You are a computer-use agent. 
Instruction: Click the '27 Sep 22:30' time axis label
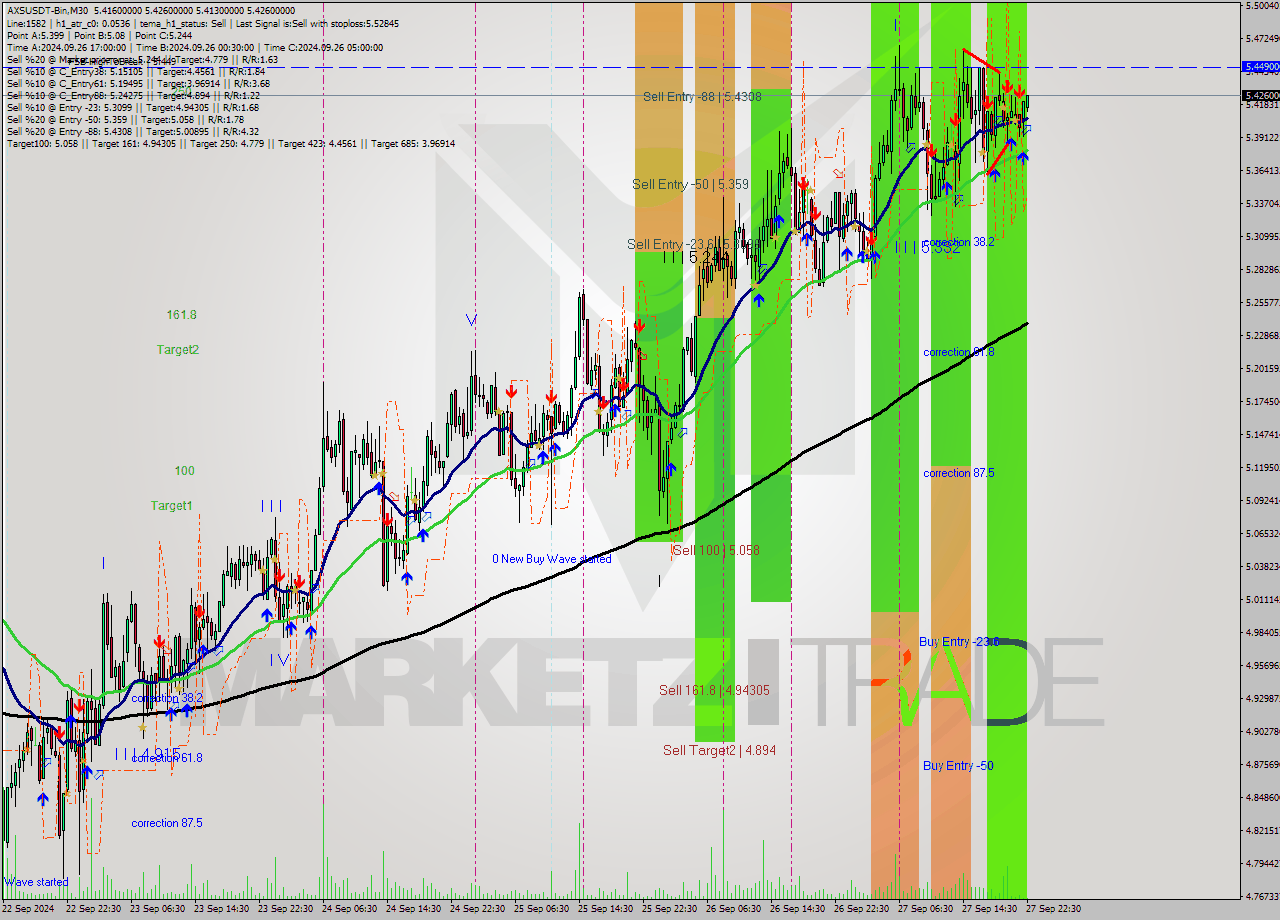click(x=1054, y=909)
